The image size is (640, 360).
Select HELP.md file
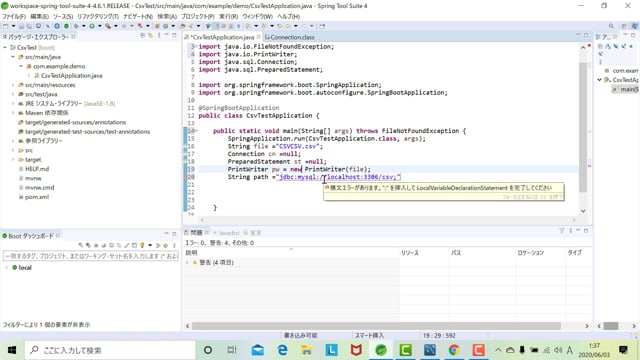pos(37,169)
